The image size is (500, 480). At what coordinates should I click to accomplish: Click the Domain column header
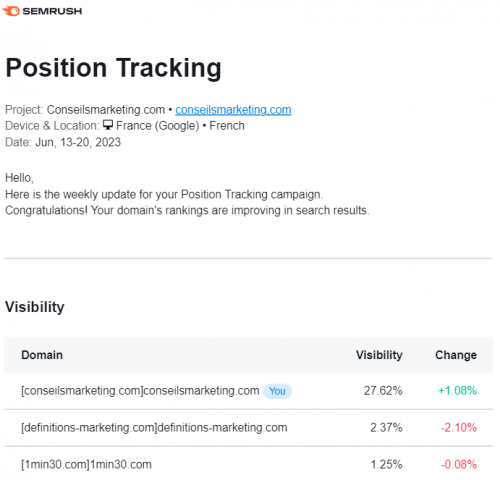point(42,355)
